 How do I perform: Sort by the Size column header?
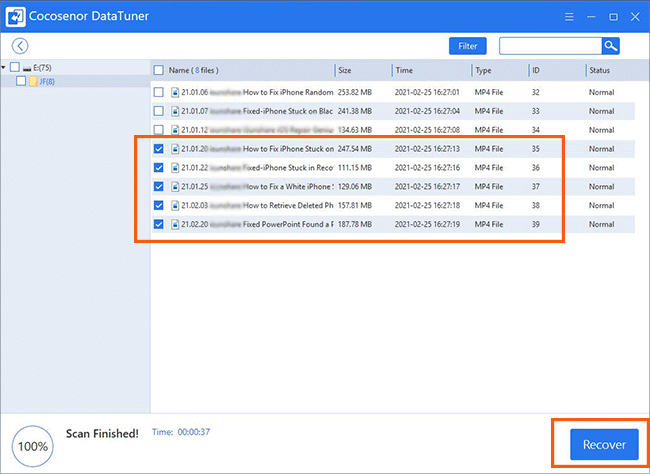click(x=344, y=70)
